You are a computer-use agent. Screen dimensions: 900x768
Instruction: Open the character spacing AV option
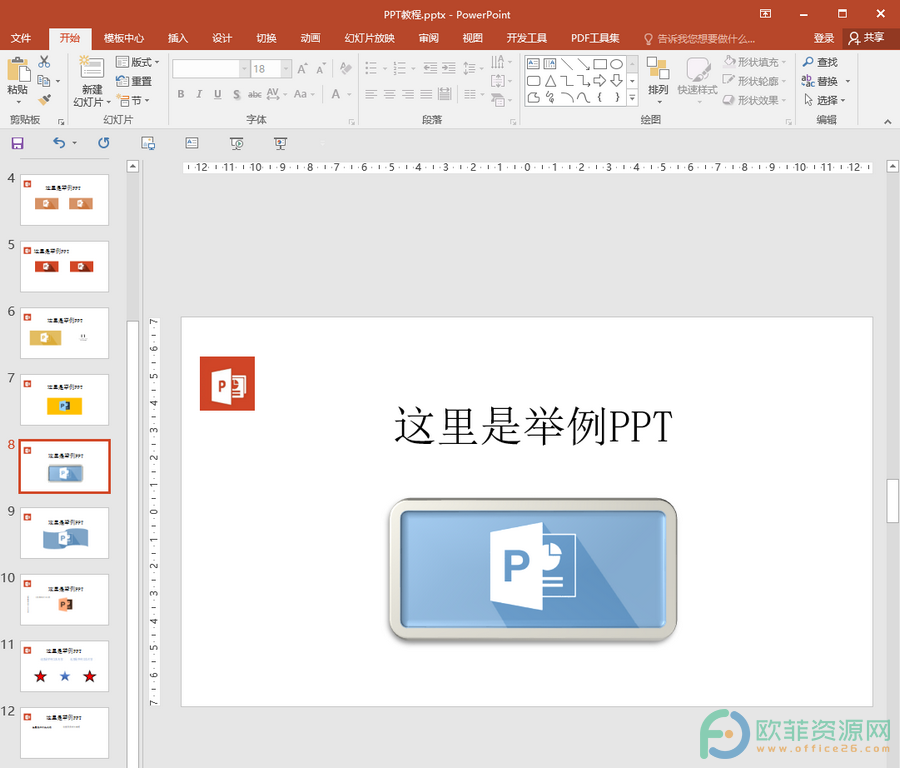click(273, 94)
